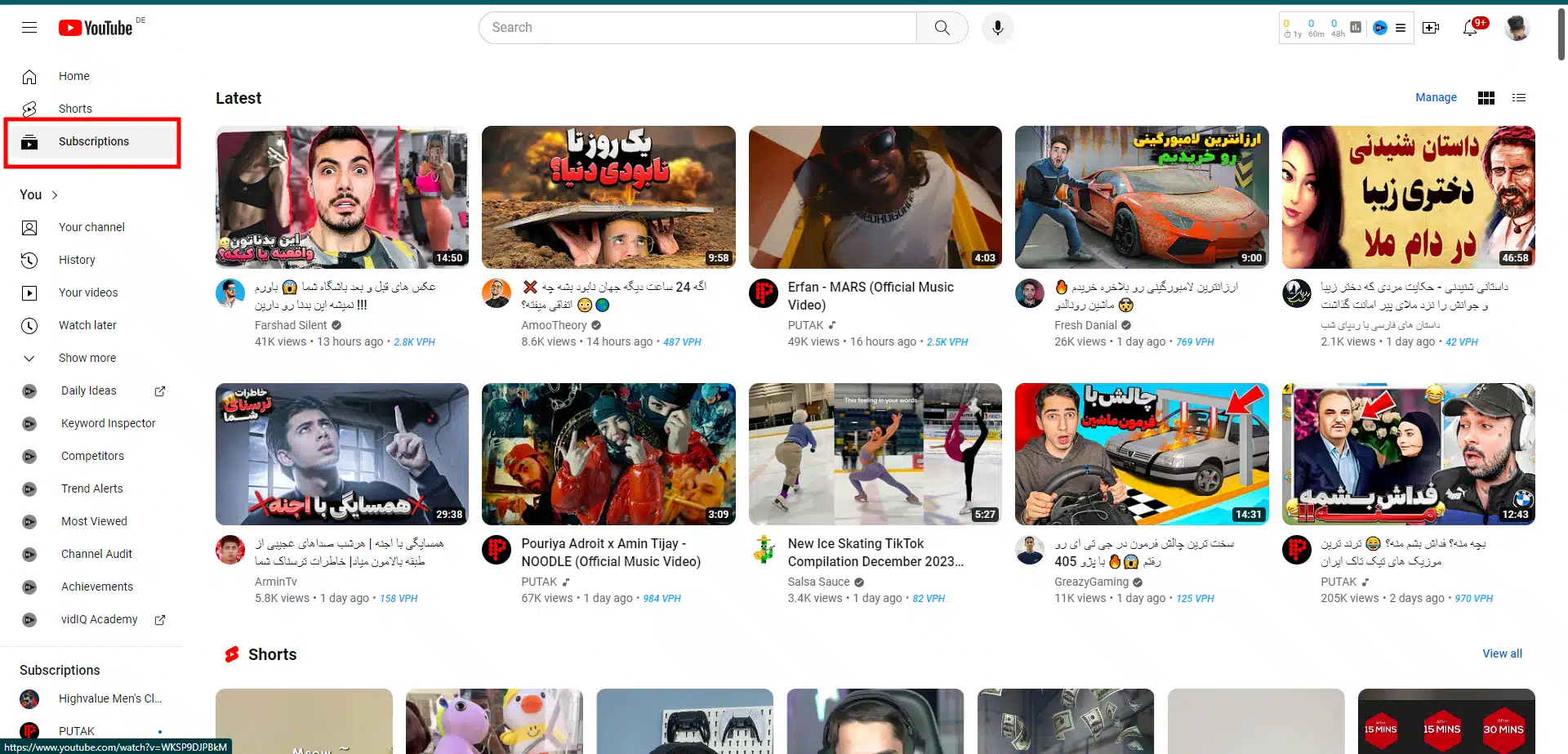Open Erfan - MARS video thumbnail

coord(875,197)
